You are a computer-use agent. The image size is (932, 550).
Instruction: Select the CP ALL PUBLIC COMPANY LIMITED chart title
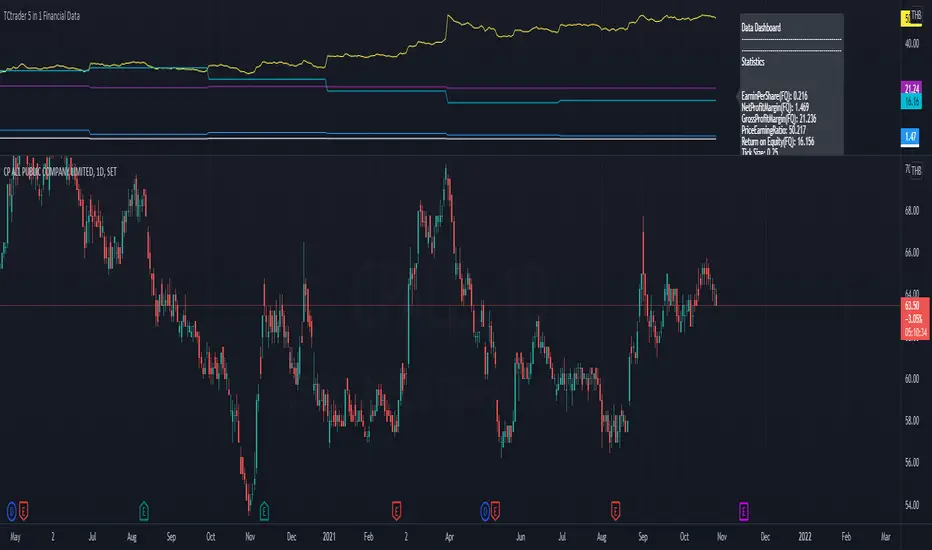[60, 172]
